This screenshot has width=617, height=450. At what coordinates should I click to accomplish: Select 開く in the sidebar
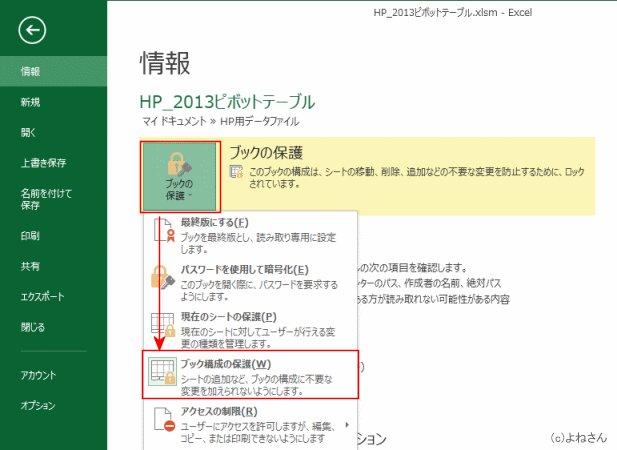coord(54,133)
